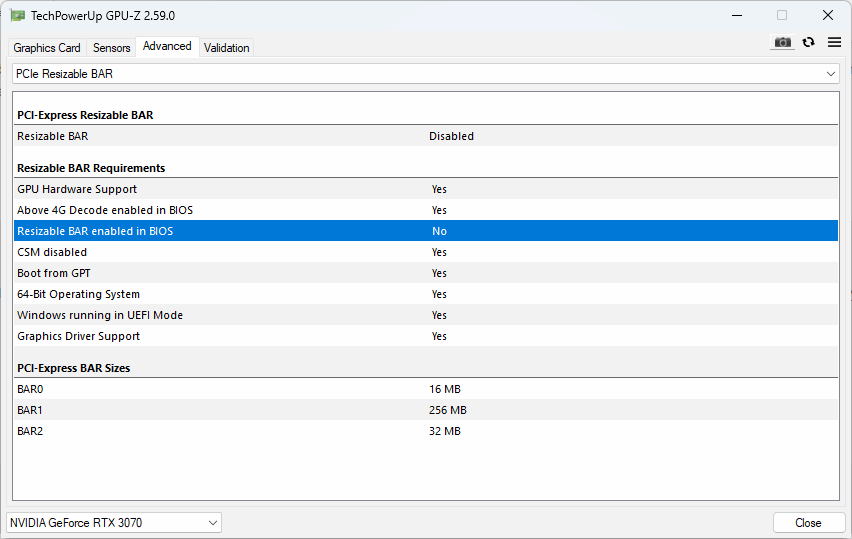Take a screenshot with the camera icon
Viewport: 852px width, 539px height.
(x=782, y=42)
